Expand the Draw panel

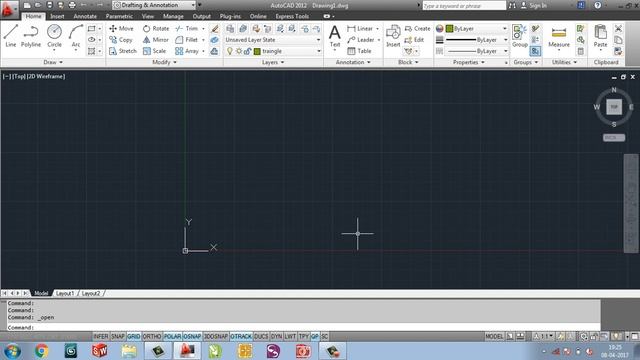(x=53, y=62)
